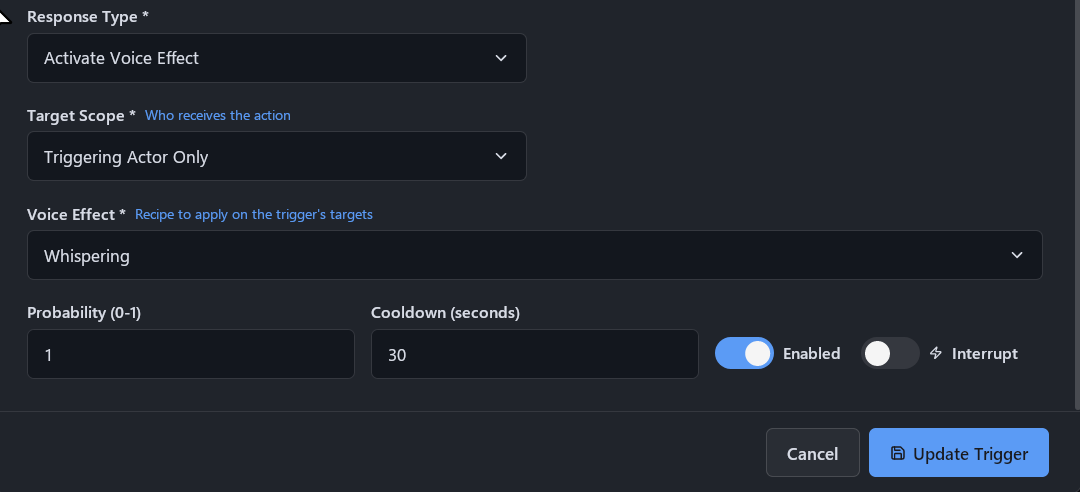Open the Triggering Actor Only dropdown

[277, 156]
